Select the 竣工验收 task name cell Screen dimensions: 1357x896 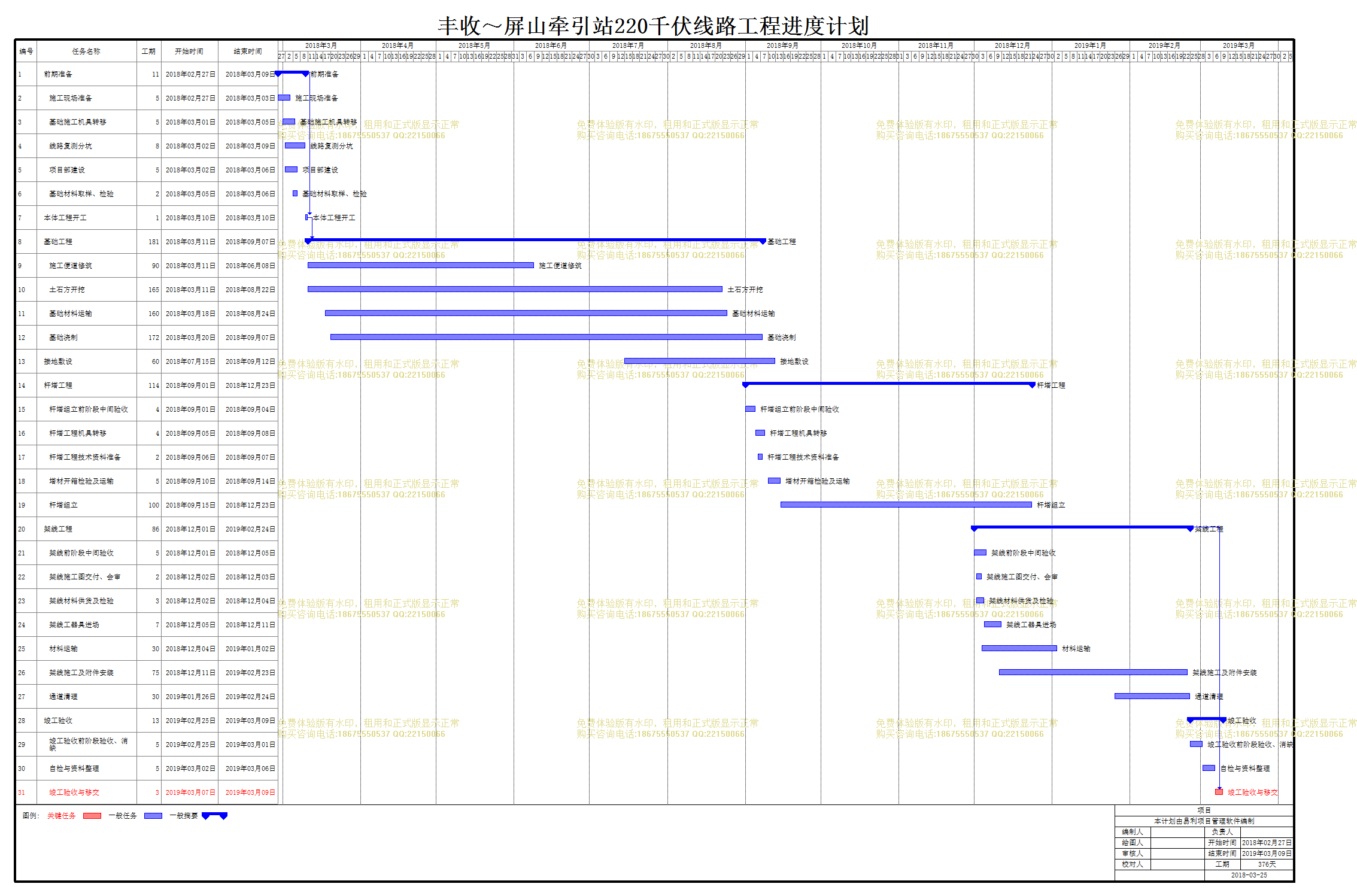(x=86, y=721)
